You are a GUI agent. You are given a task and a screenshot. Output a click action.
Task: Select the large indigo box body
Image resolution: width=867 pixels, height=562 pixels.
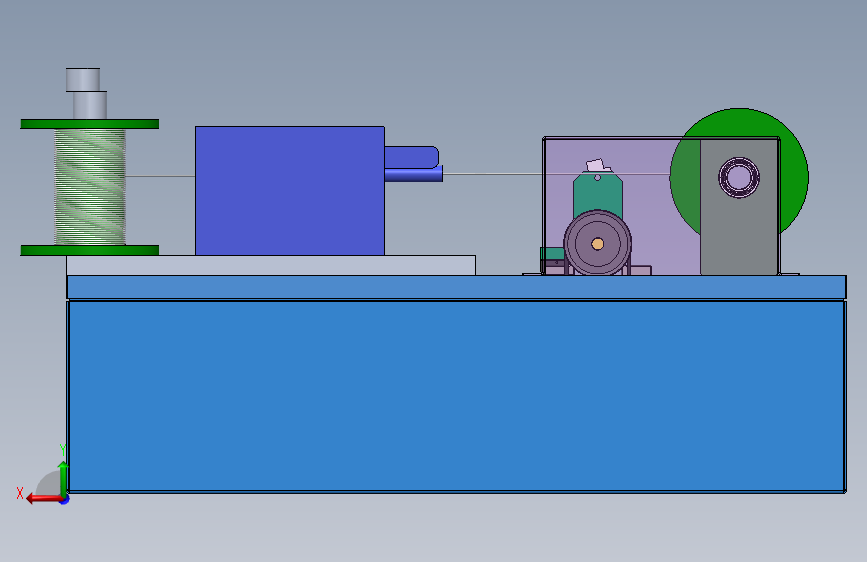pos(290,191)
